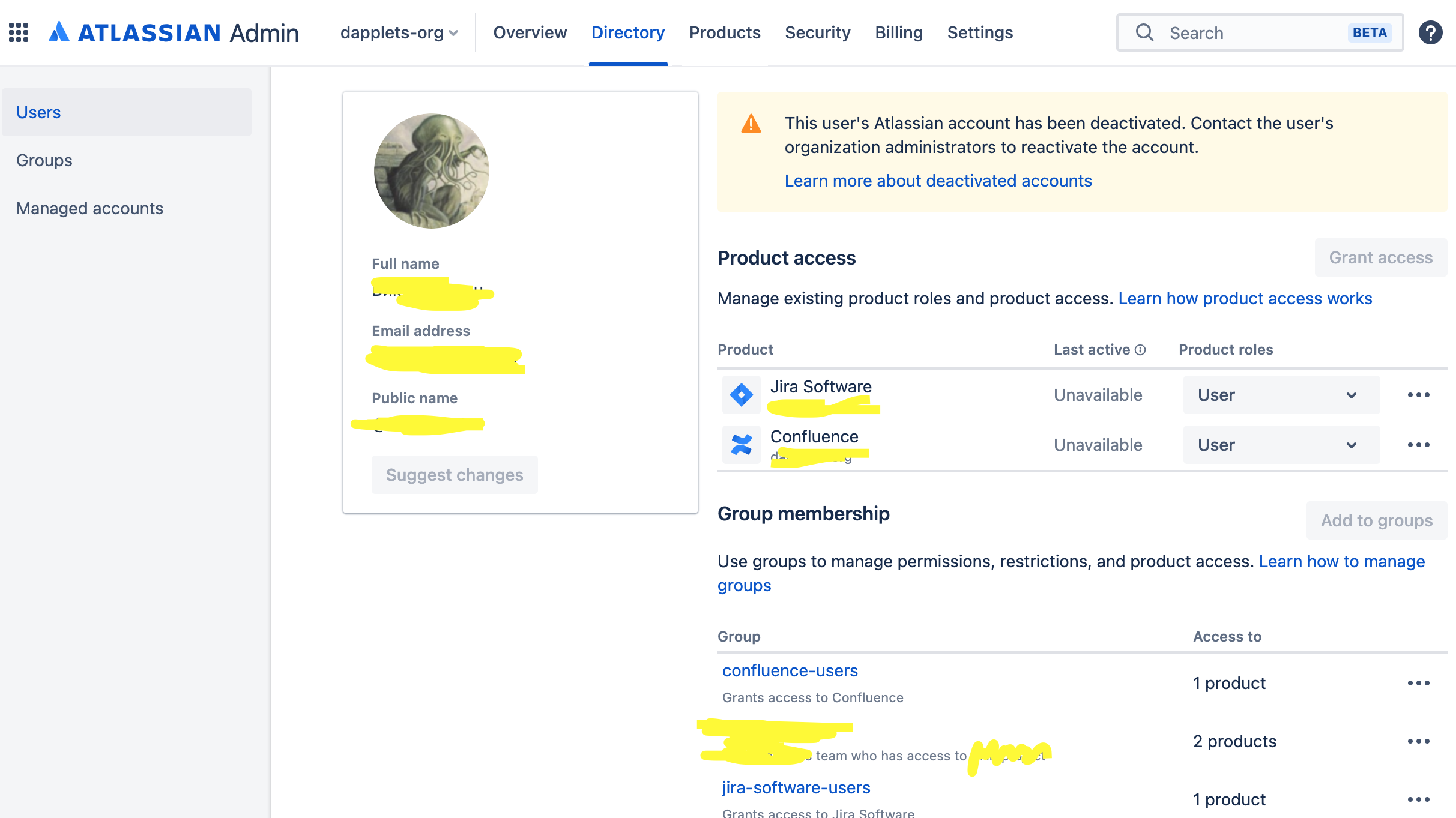Switch to the Products tab
1456x818 pixels.
724,32
